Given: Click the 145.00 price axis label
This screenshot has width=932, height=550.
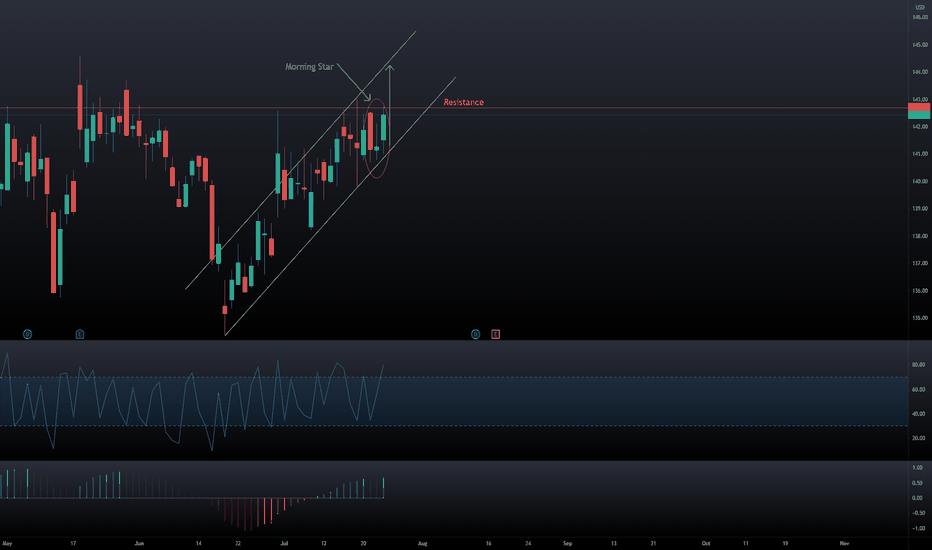Looking at the screenshot, I should pos(920,45).
